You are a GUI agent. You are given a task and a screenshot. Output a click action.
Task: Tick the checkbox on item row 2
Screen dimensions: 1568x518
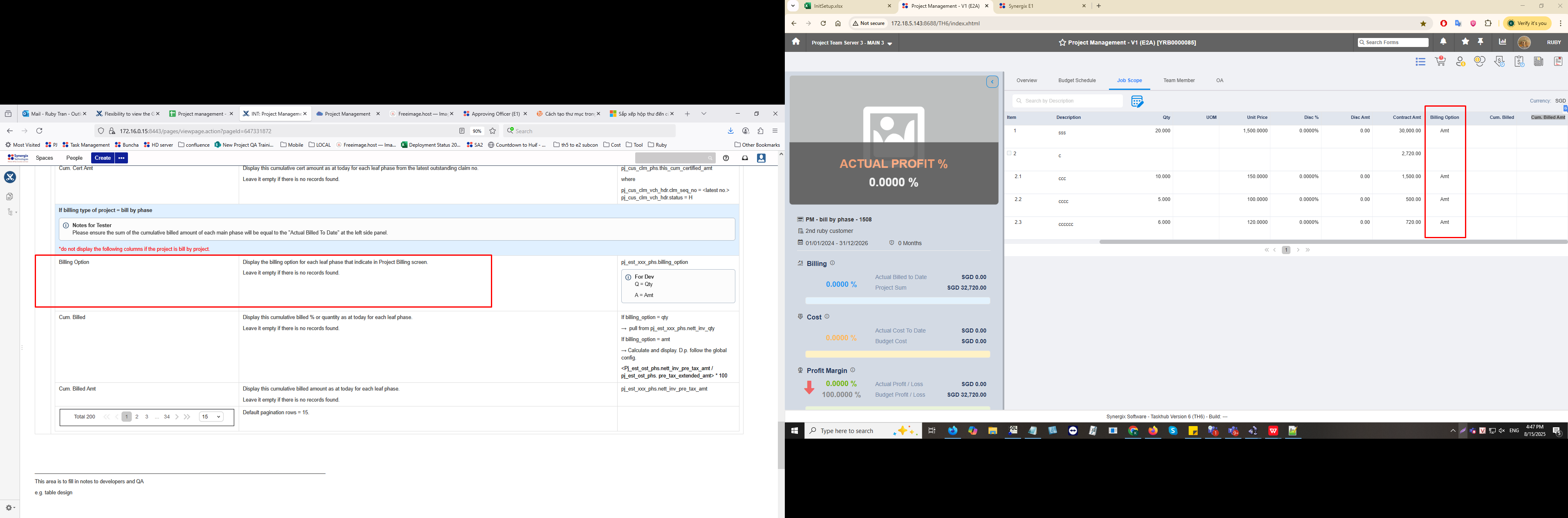click(x=1009, y=153)
